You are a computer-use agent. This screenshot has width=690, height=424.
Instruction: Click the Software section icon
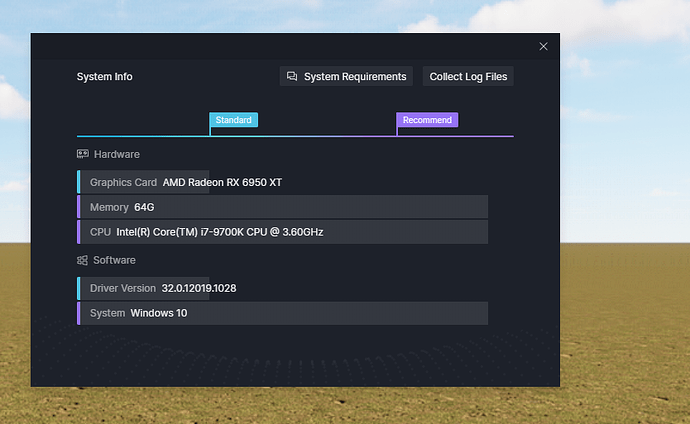click(82, 260)
